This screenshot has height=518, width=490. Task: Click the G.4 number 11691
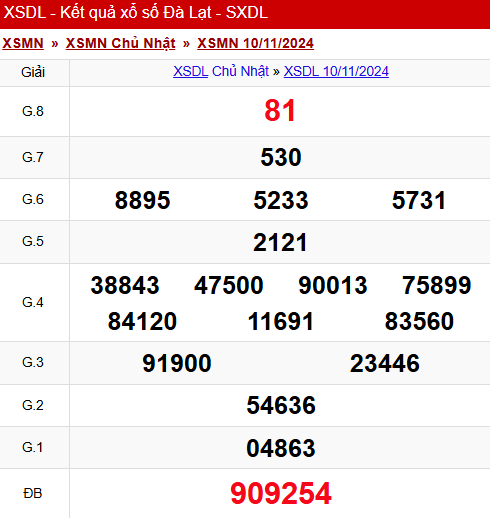[x=281, y=321]
